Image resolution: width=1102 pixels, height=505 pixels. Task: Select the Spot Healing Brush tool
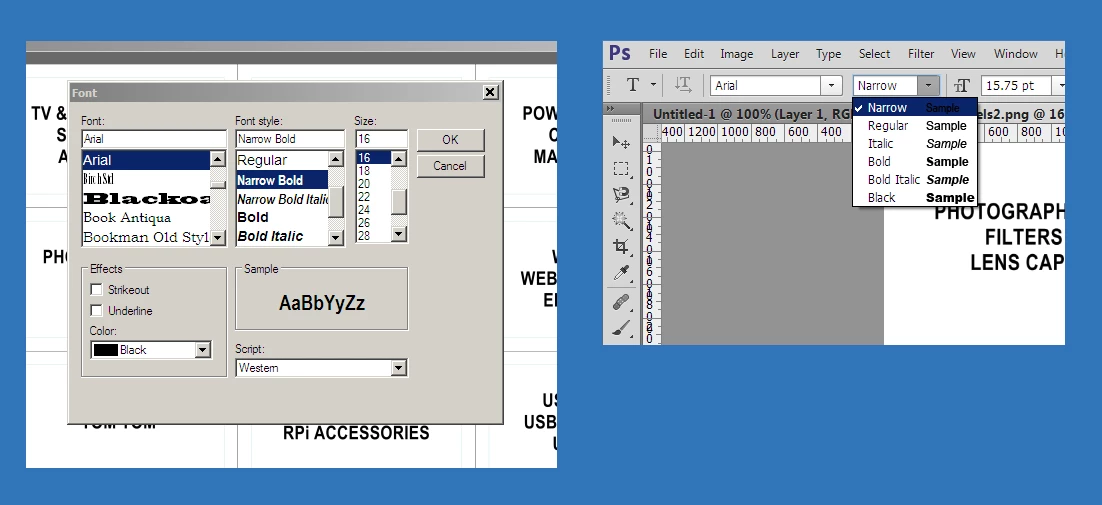621,302
